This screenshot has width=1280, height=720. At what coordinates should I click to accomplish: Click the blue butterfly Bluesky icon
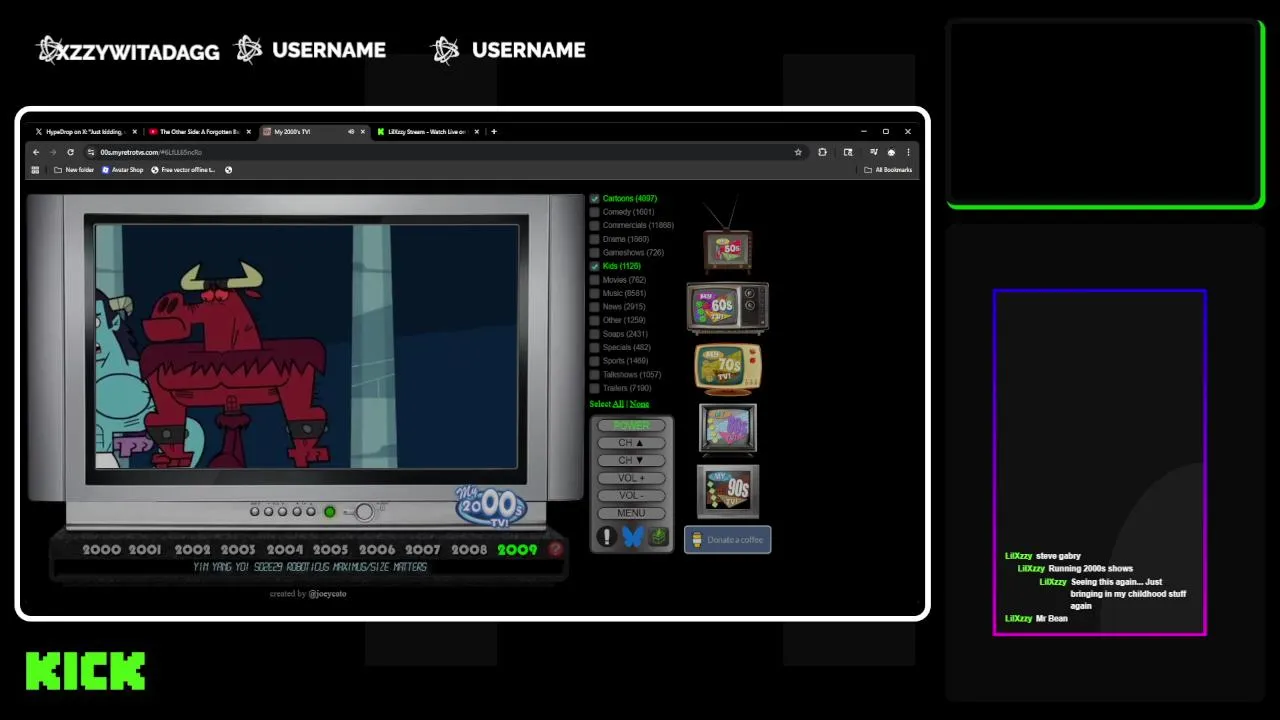pyautogui.click(x=632, y=537)
